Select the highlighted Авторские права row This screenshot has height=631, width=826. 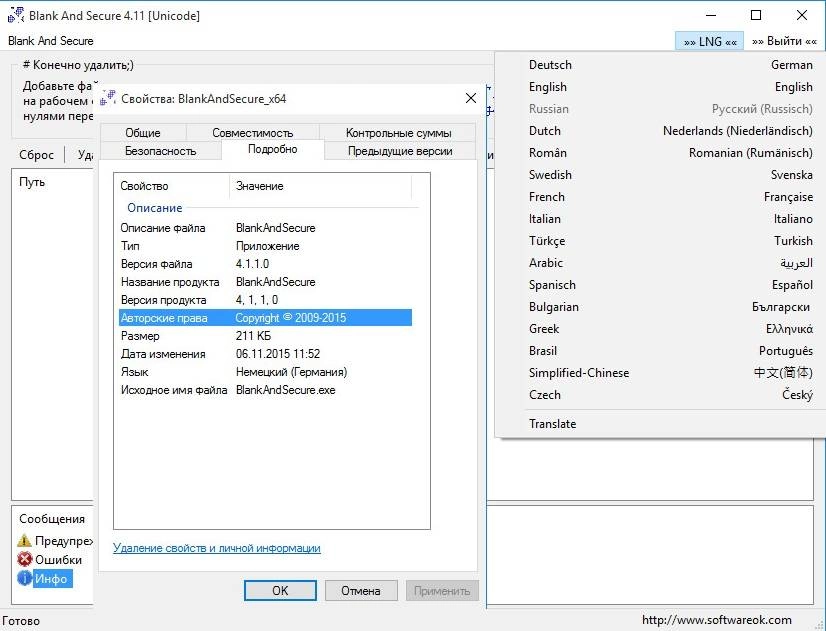click(x=266, y=318)
